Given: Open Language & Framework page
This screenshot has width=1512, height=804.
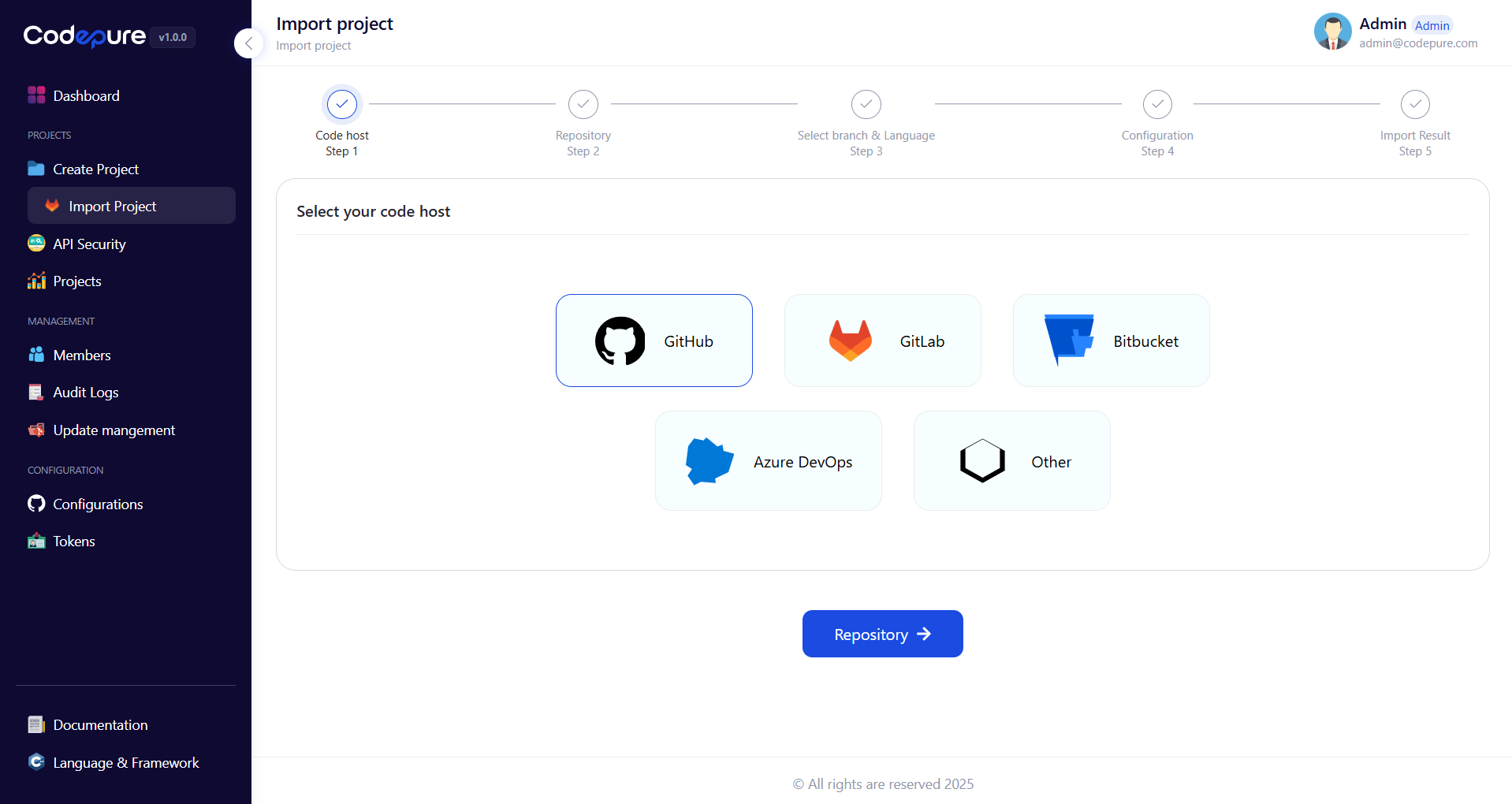Looking at the screenshot, I should [125, 762].
